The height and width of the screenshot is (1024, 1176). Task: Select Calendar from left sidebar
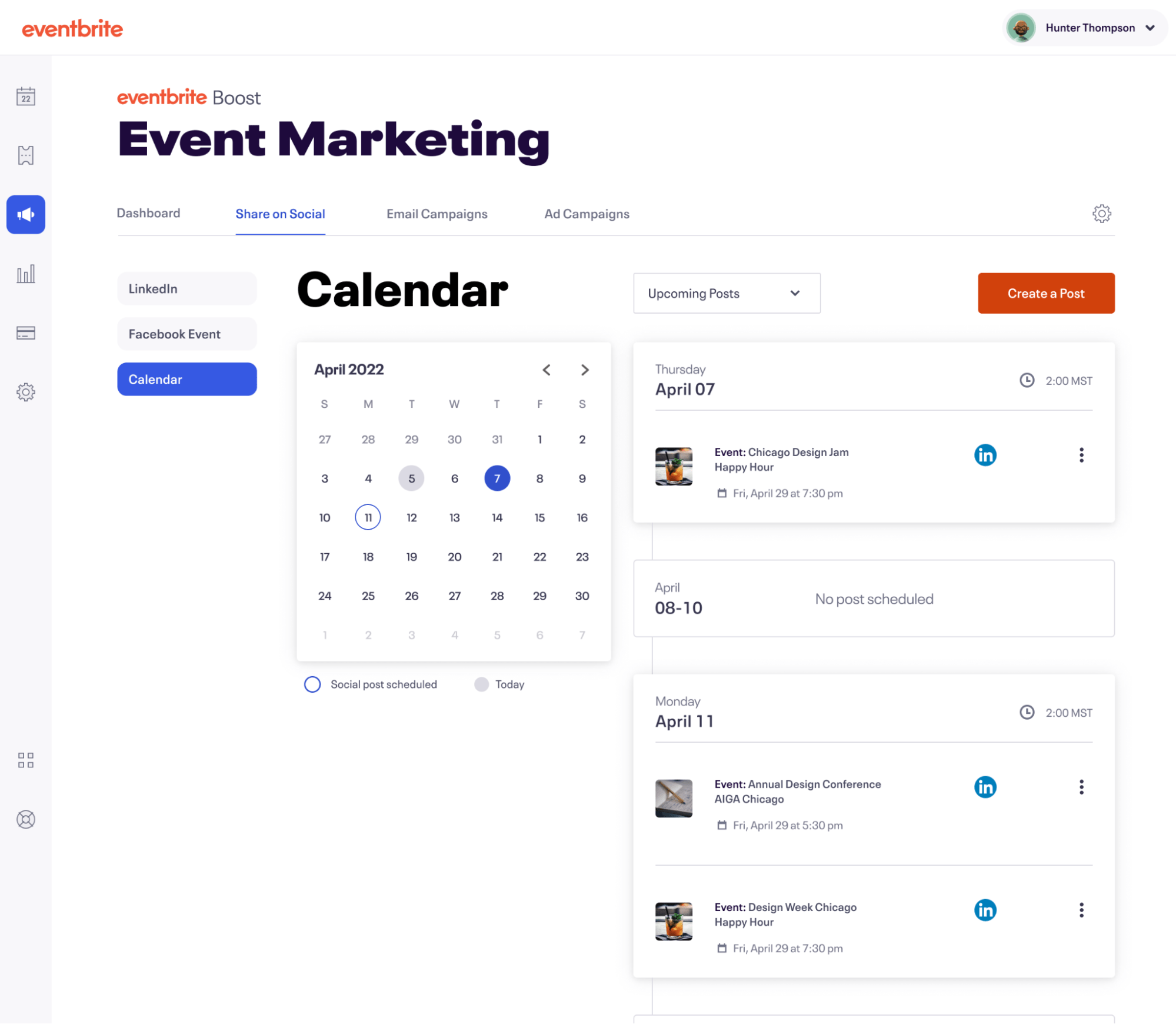tap(186, 378)
